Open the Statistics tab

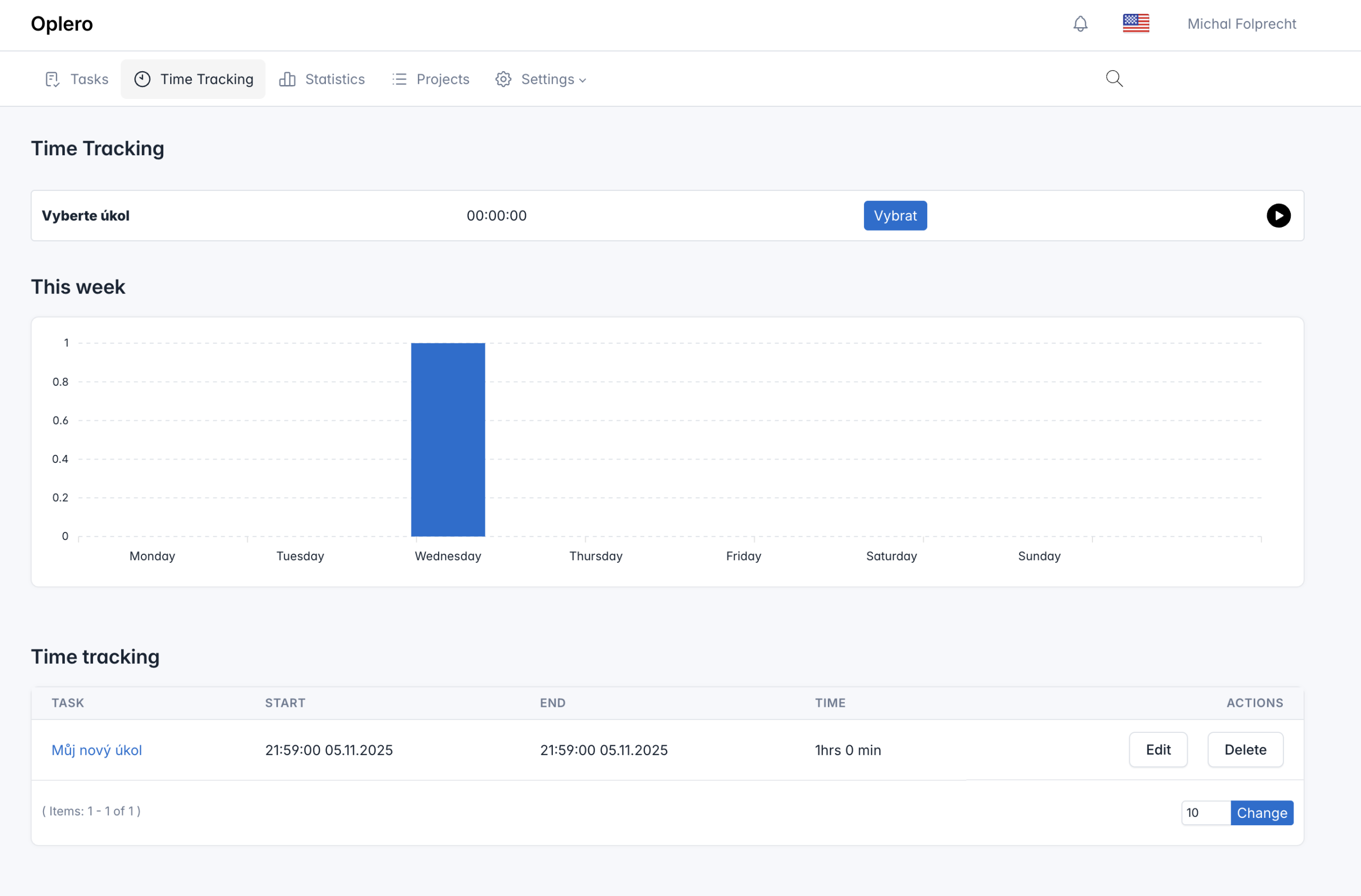pyautogui.click(x=334, y=79)
